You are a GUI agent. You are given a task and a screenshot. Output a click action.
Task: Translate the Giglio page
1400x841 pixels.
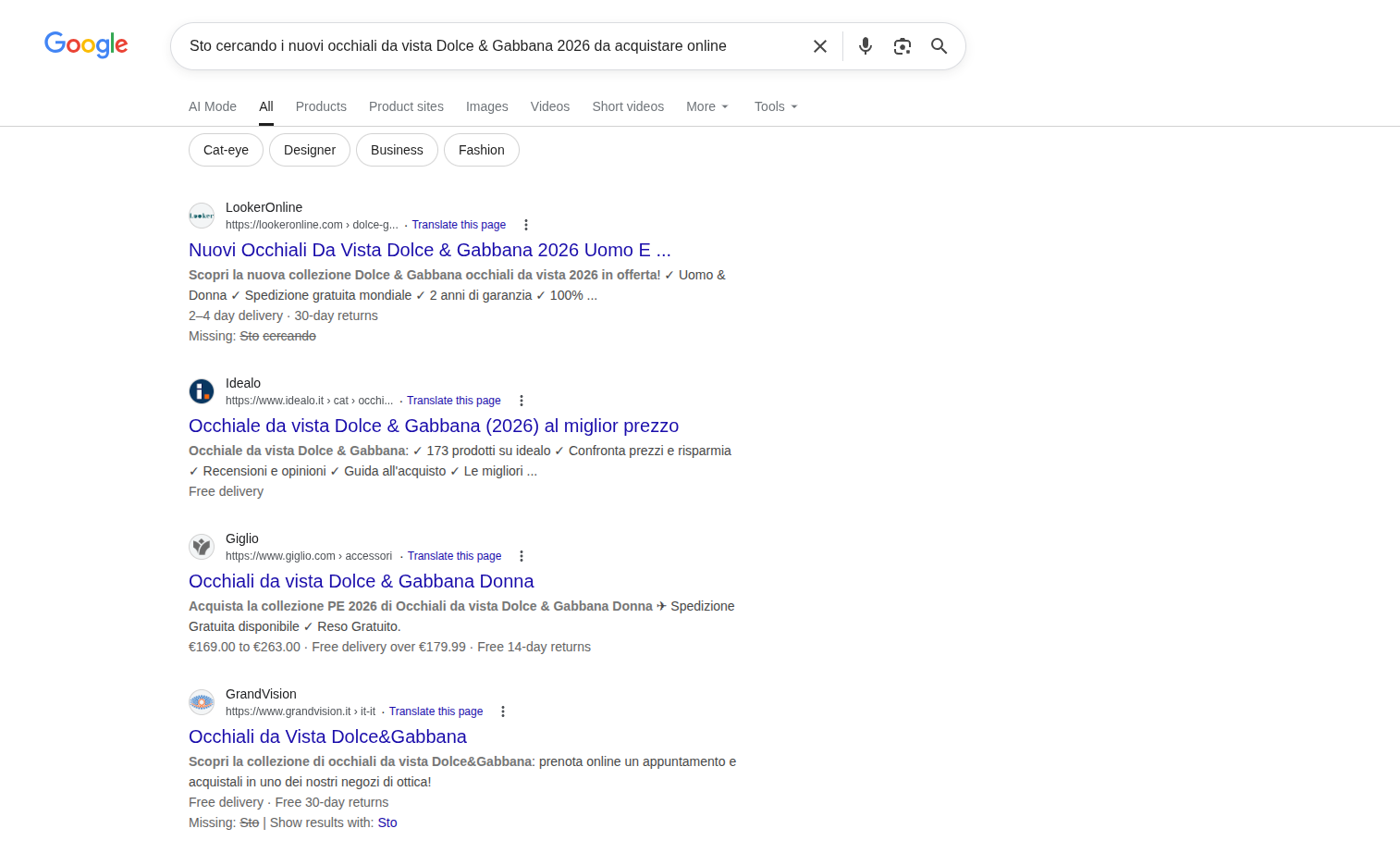pyautogui.click(x=454, y=556)
